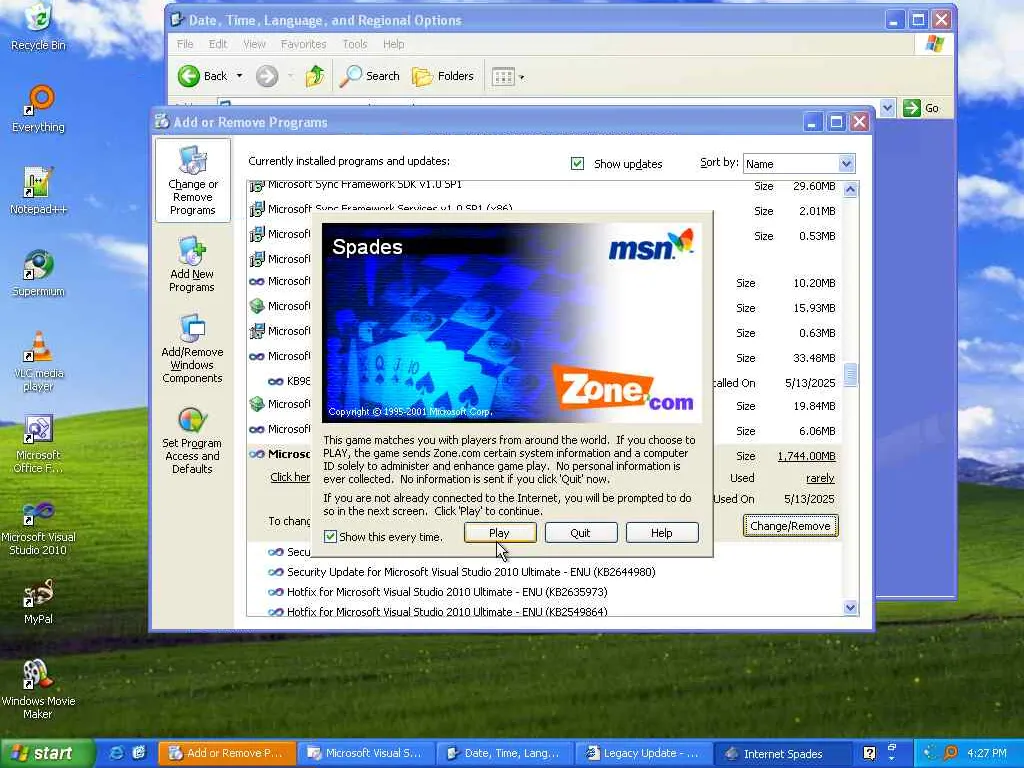1024x768 pixels.
Task: Click Help in the Spades dialog
Action: [x=662, y=533]
